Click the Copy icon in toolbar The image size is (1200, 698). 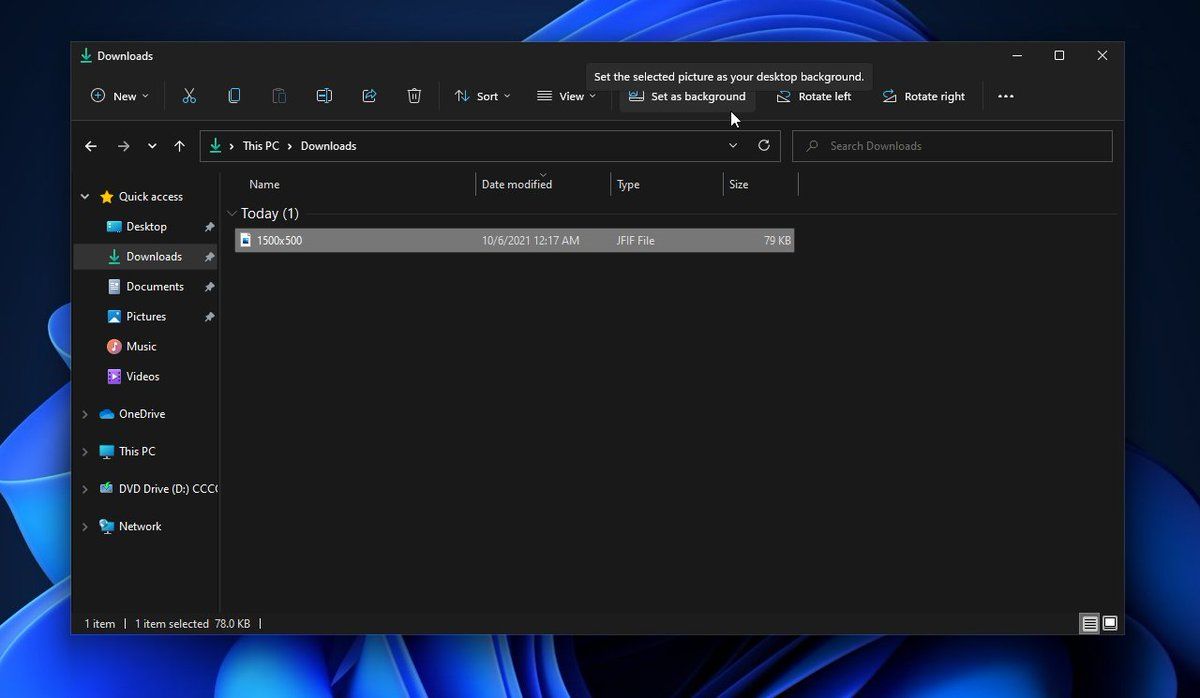(234, 96)
